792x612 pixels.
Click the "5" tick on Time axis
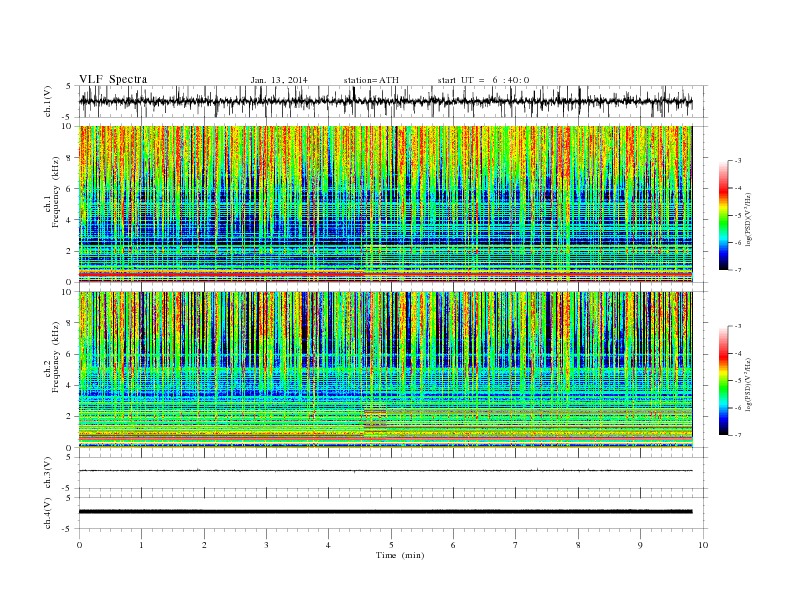[391, 545]
